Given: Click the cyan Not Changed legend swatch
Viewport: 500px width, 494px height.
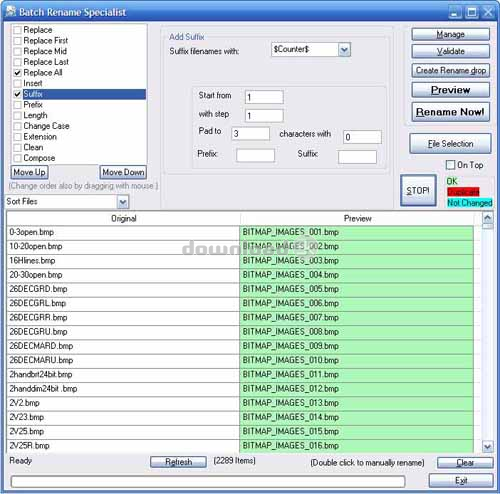Looking at the screenshot, I should (470, 203).
